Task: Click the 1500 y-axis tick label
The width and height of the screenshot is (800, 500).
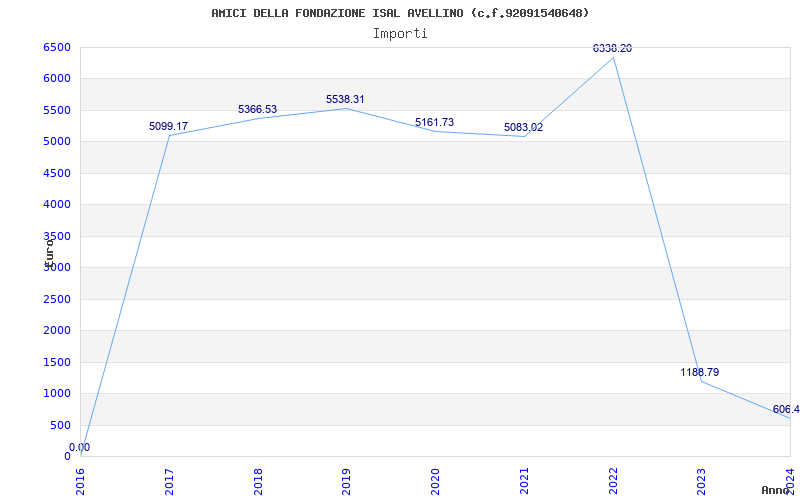Action: 57,362
